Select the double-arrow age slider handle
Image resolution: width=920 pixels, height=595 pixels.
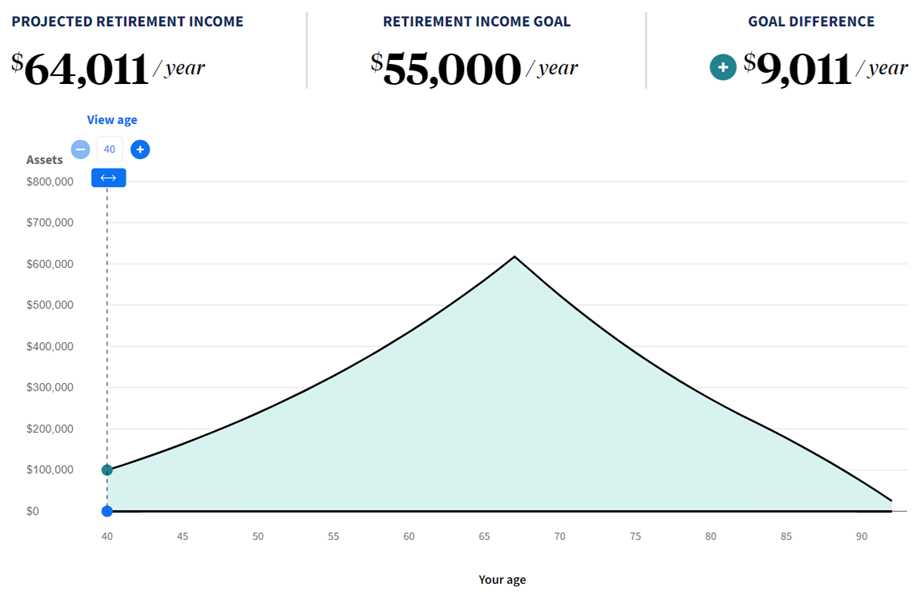[108, 178]
